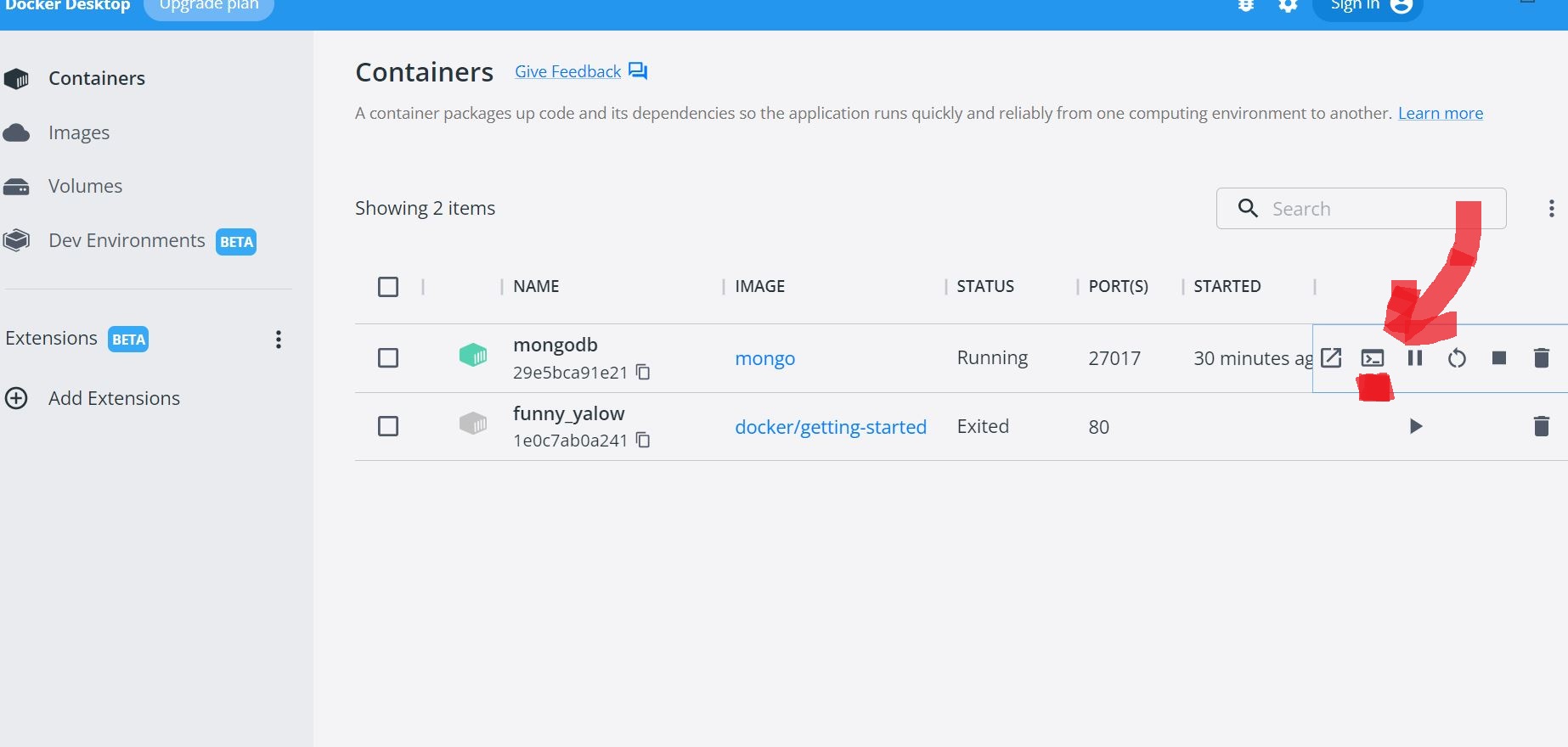Open the Give Feedback link
The height and width of the screenshot is (747, 1568).
tap(567, 72)
